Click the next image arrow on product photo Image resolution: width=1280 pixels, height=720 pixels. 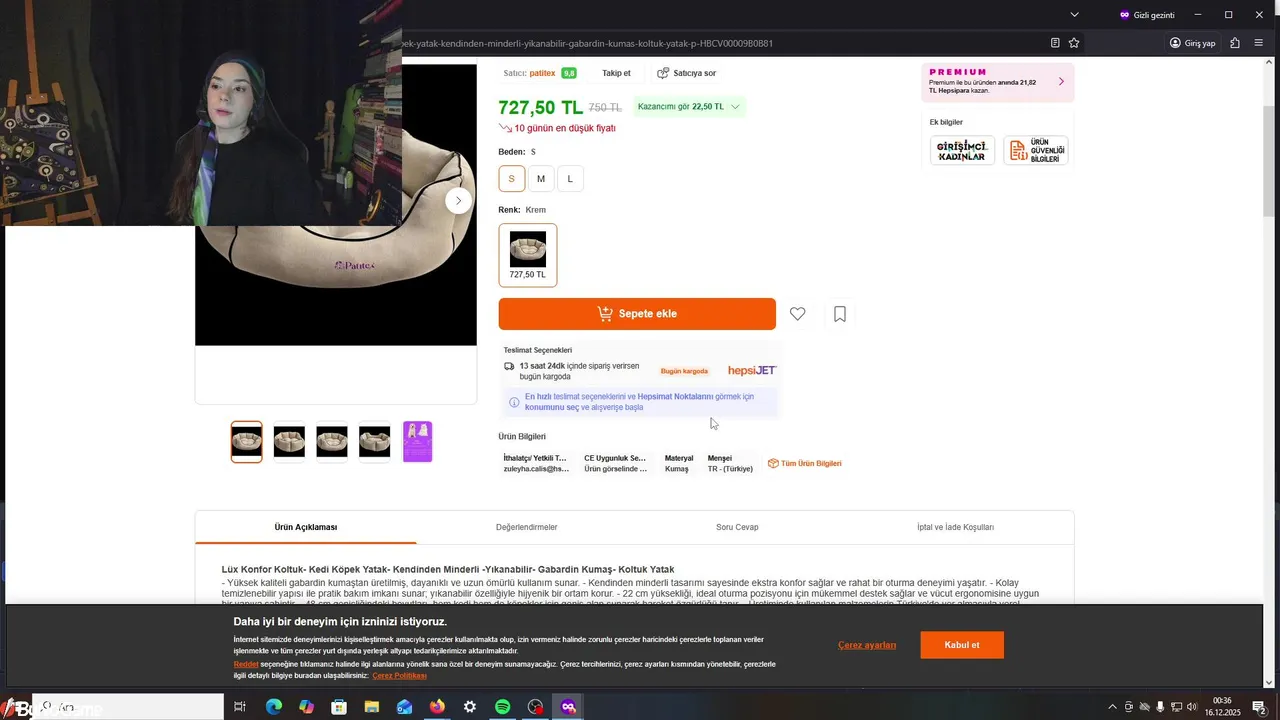pos(458,200)
